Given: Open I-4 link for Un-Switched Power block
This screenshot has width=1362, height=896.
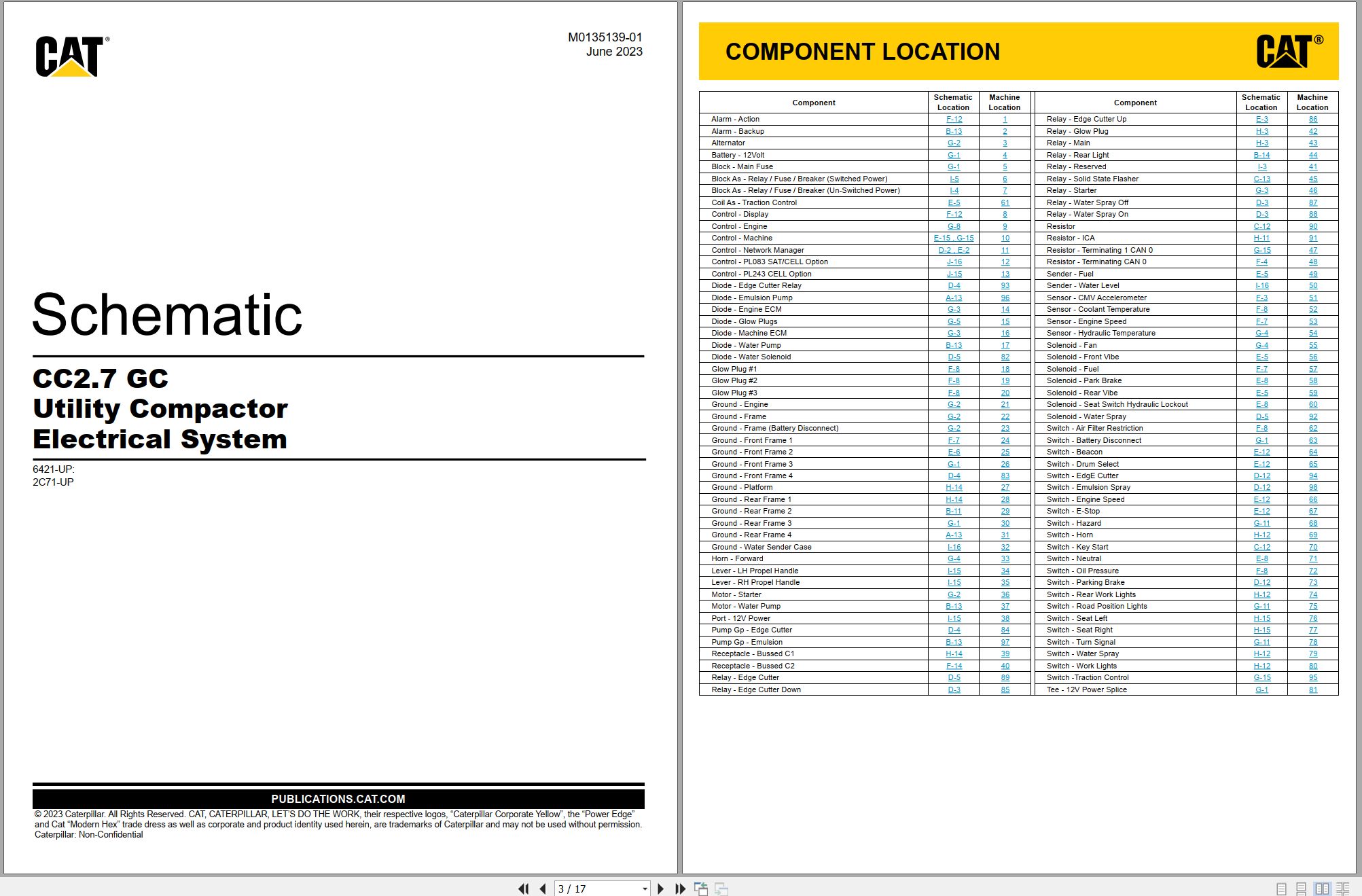Looking at the screenshot, I should pos(954,191).
